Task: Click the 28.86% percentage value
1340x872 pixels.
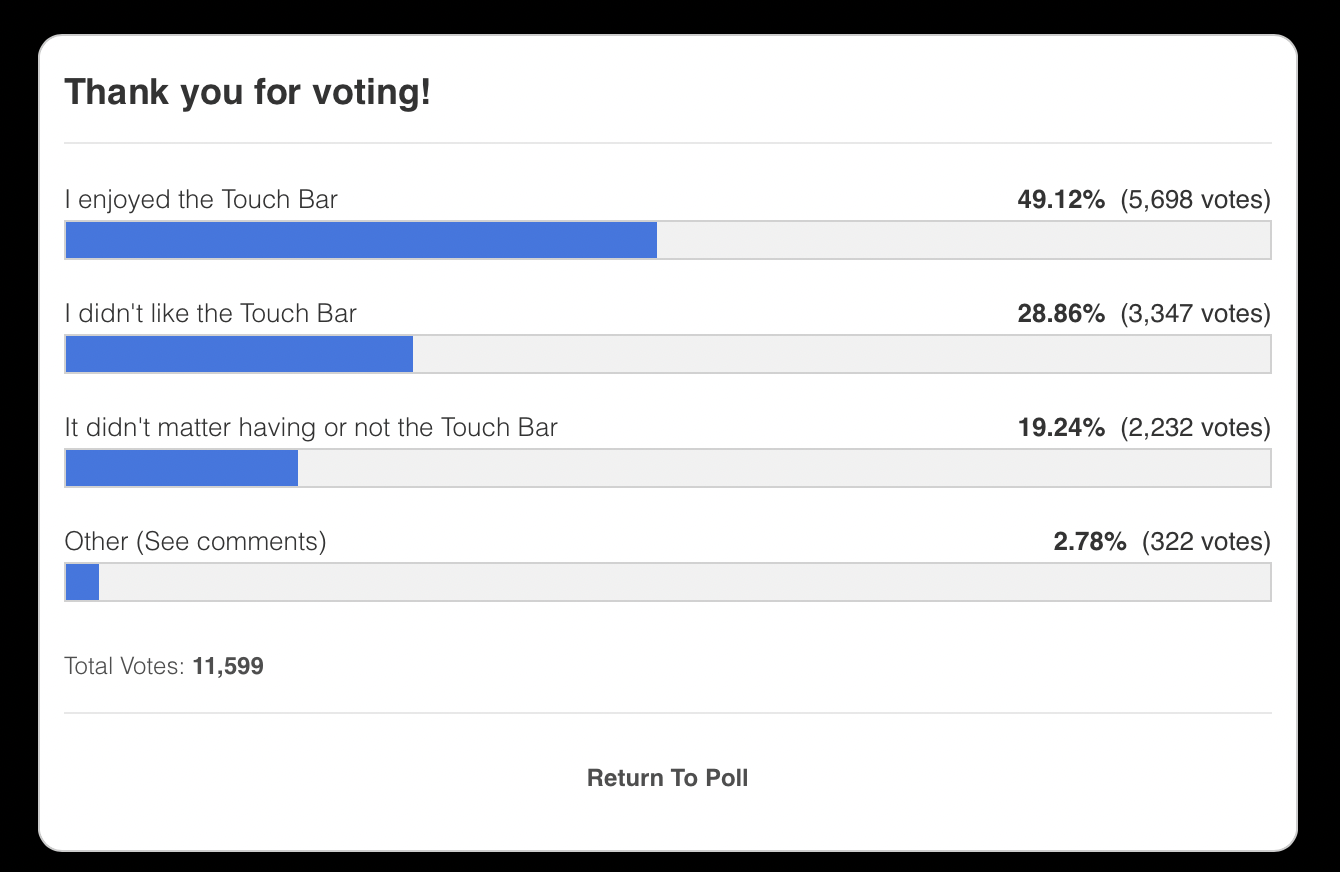Action: 1061,314
